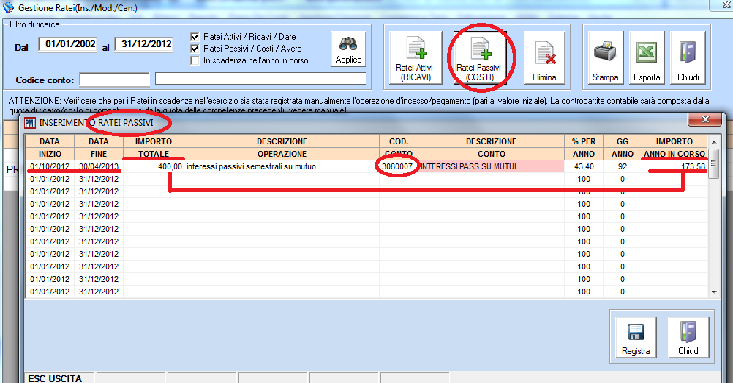
Task: Select first row GG Anno cell 92
Action: (x=622, y=166)
